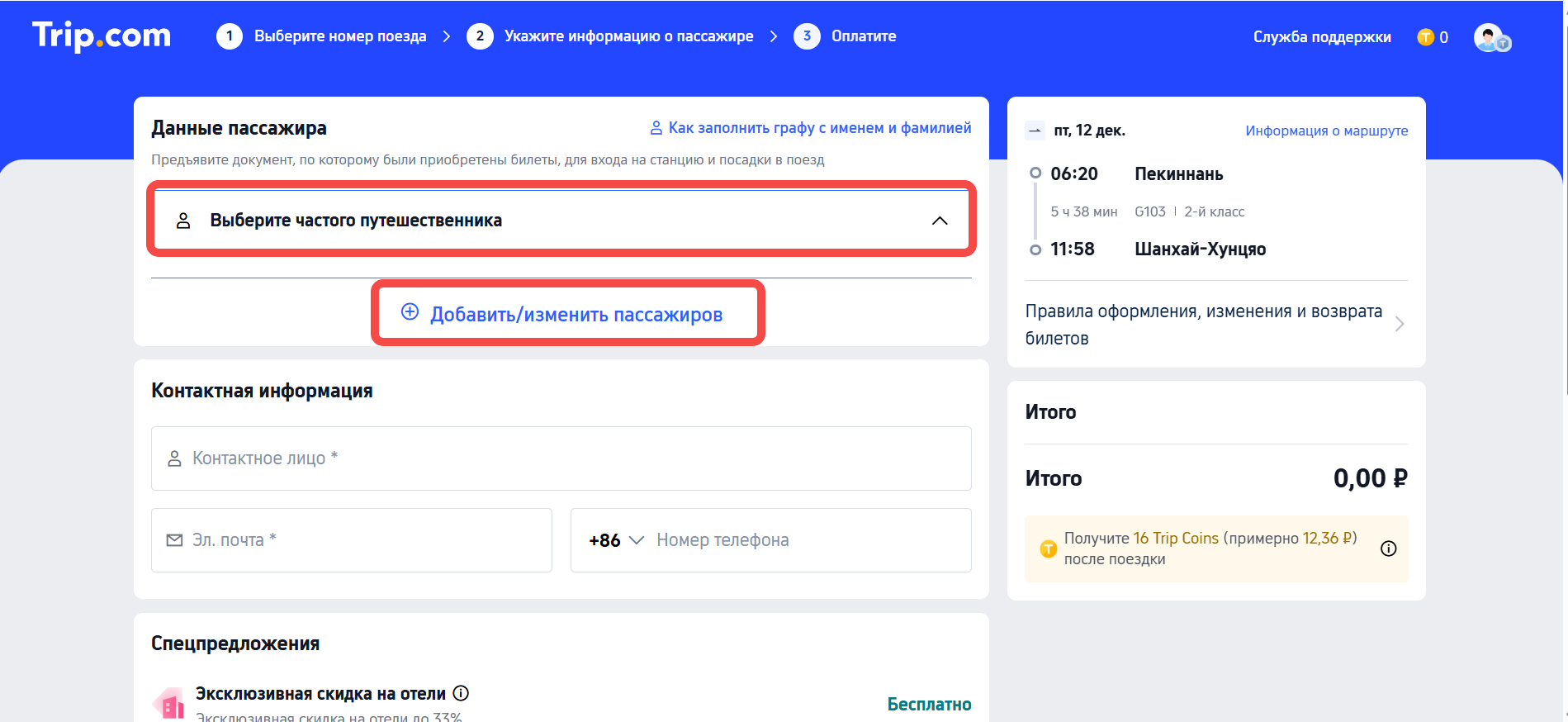Click info icon beside hotel discount title

pos(462,693)
